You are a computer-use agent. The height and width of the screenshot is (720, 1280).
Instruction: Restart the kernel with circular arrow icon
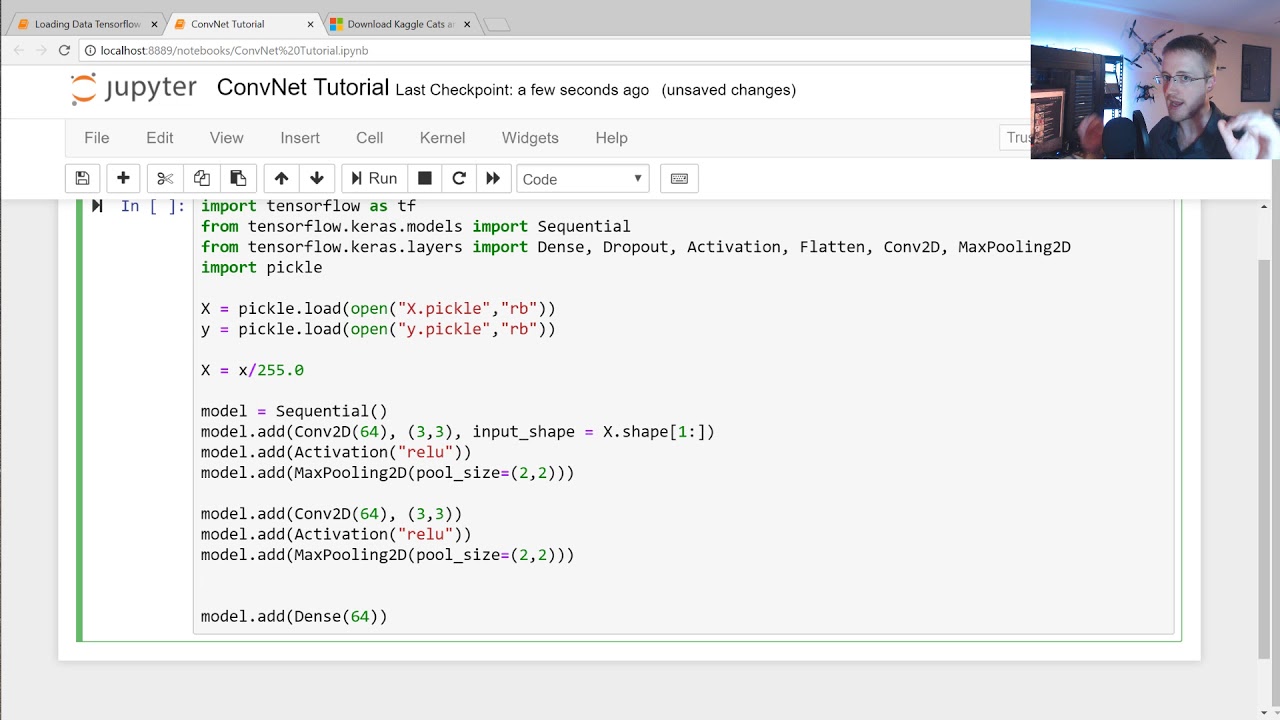pos(459,179)
